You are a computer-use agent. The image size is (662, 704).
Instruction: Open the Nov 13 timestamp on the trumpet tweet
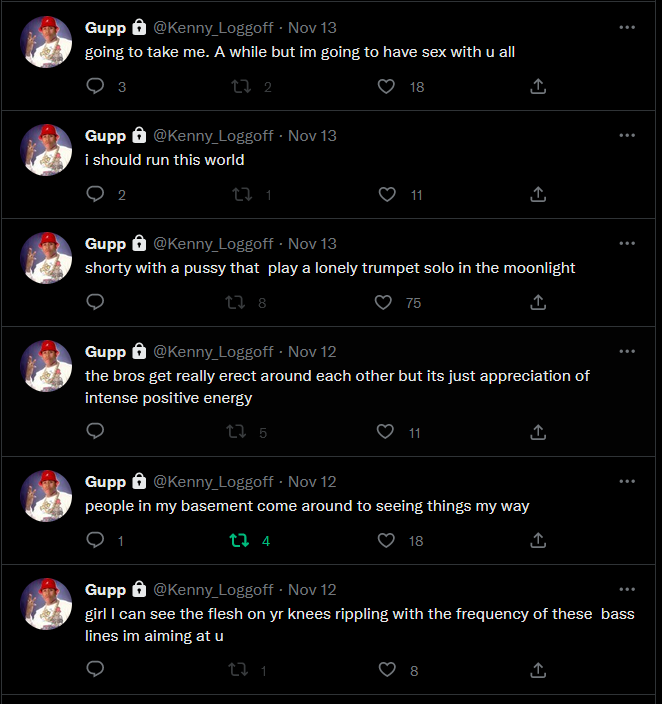[312, 243]
